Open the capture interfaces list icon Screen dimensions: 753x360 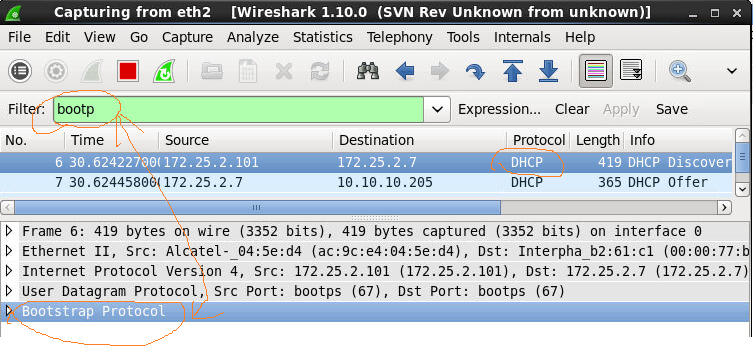[20, 72]
